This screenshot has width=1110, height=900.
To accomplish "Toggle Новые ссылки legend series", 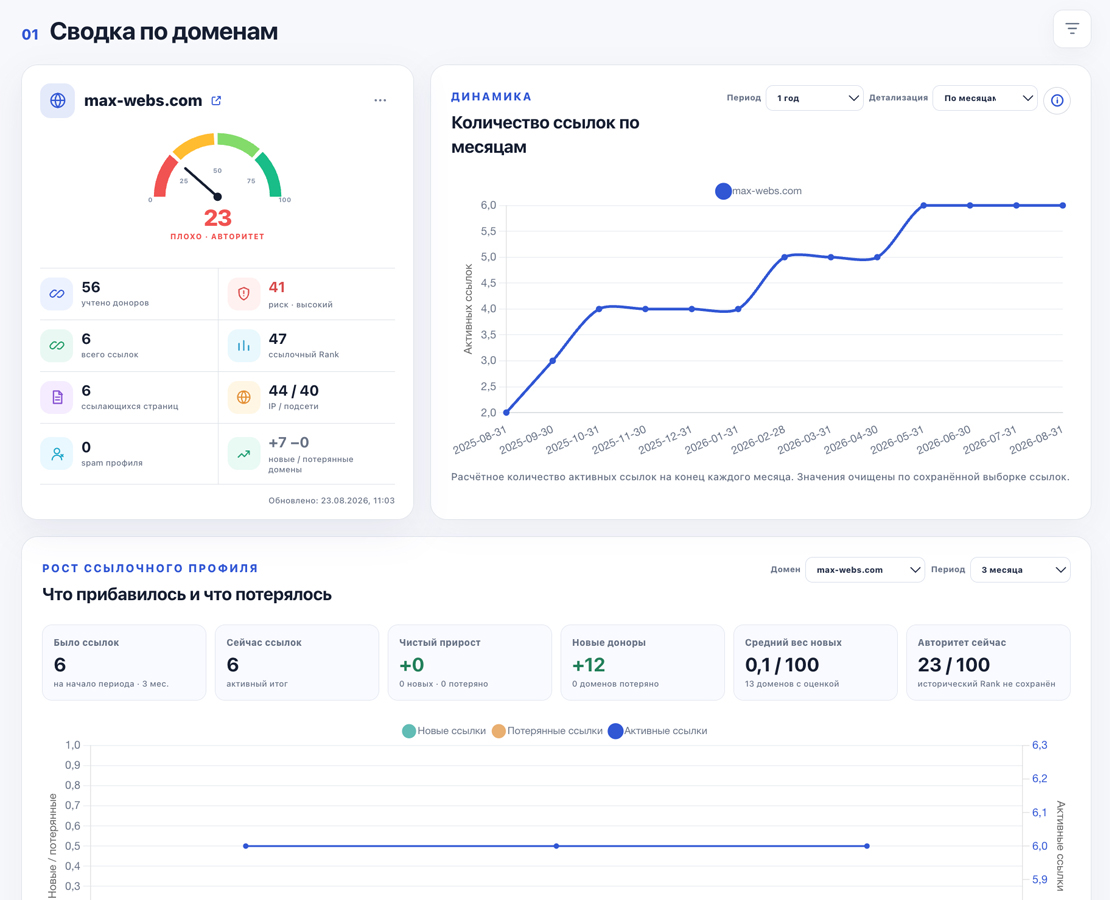I will [444, 731].
